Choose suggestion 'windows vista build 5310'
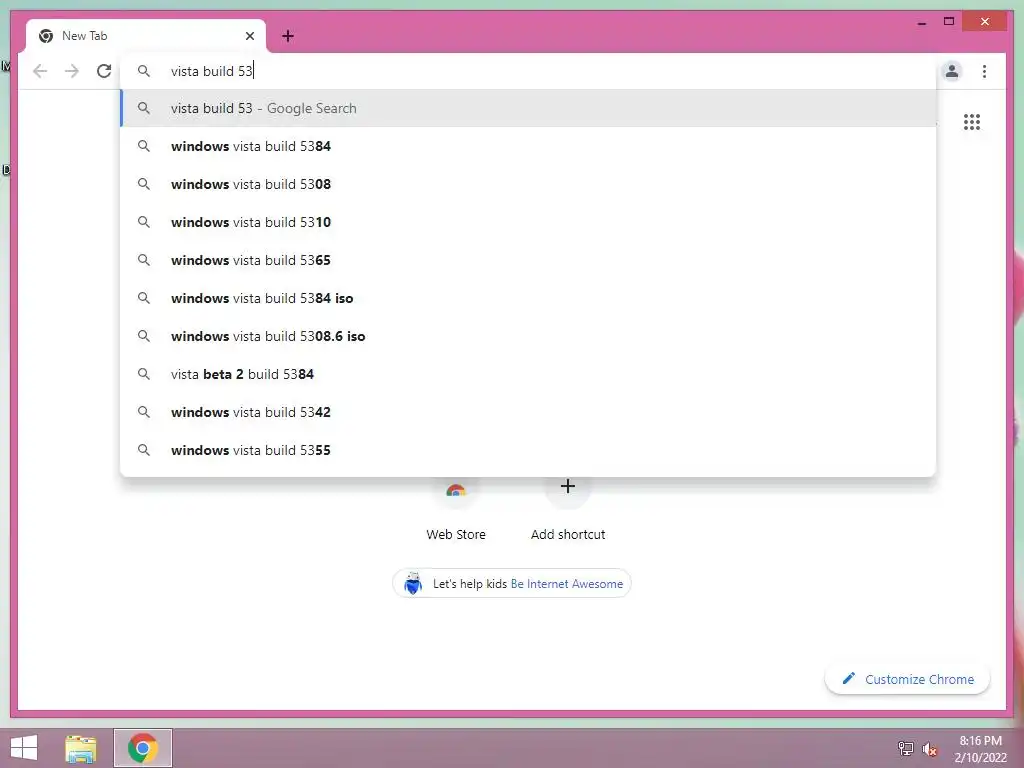The image size is (1024, 768). click(x=528, y=222)
